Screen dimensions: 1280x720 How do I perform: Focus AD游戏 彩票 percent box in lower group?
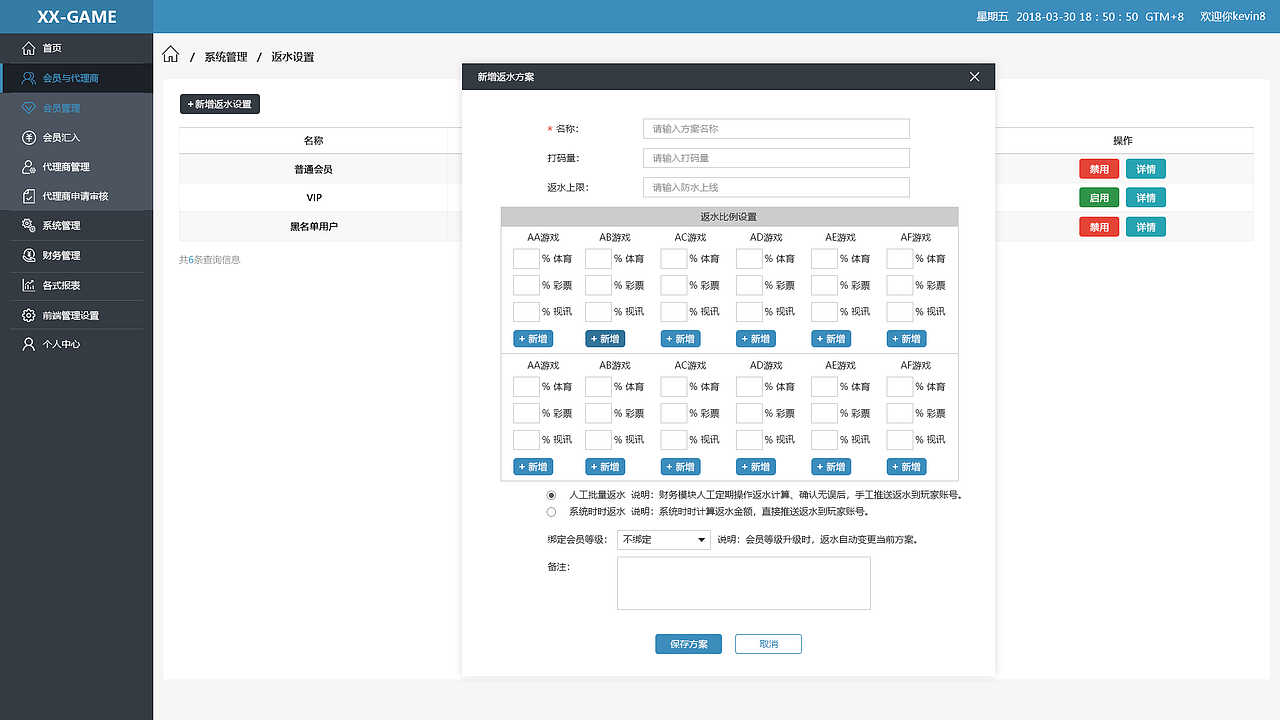point(749,413)
